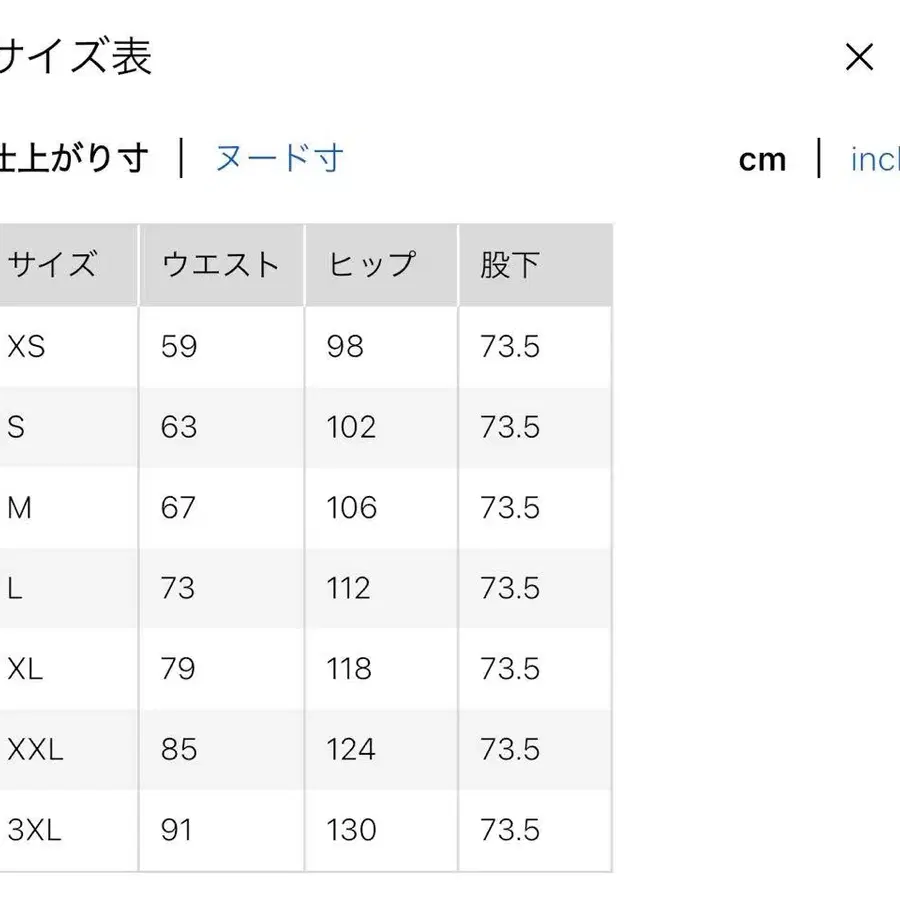Click the hip value 130 for size 3XL
The height and width of the screenshot is (900, 900).
click(x=349, y=830)
